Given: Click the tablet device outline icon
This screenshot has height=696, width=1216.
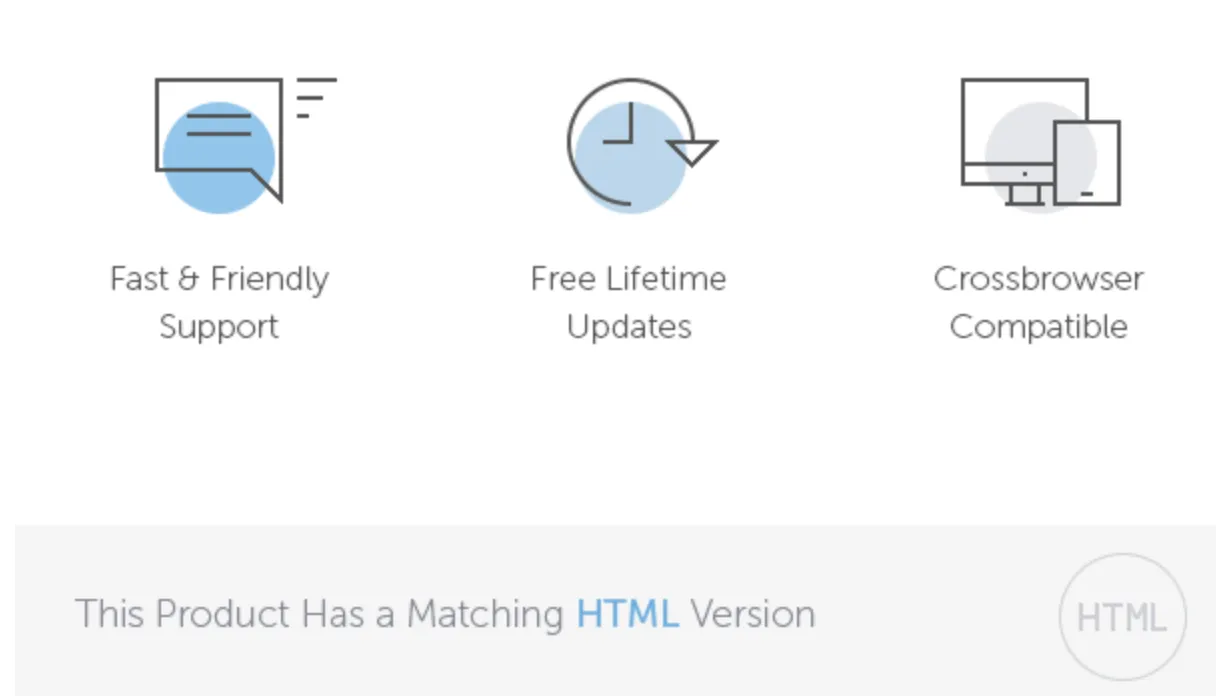Looking at the screenshot, I should click(x=1087, y=162).
